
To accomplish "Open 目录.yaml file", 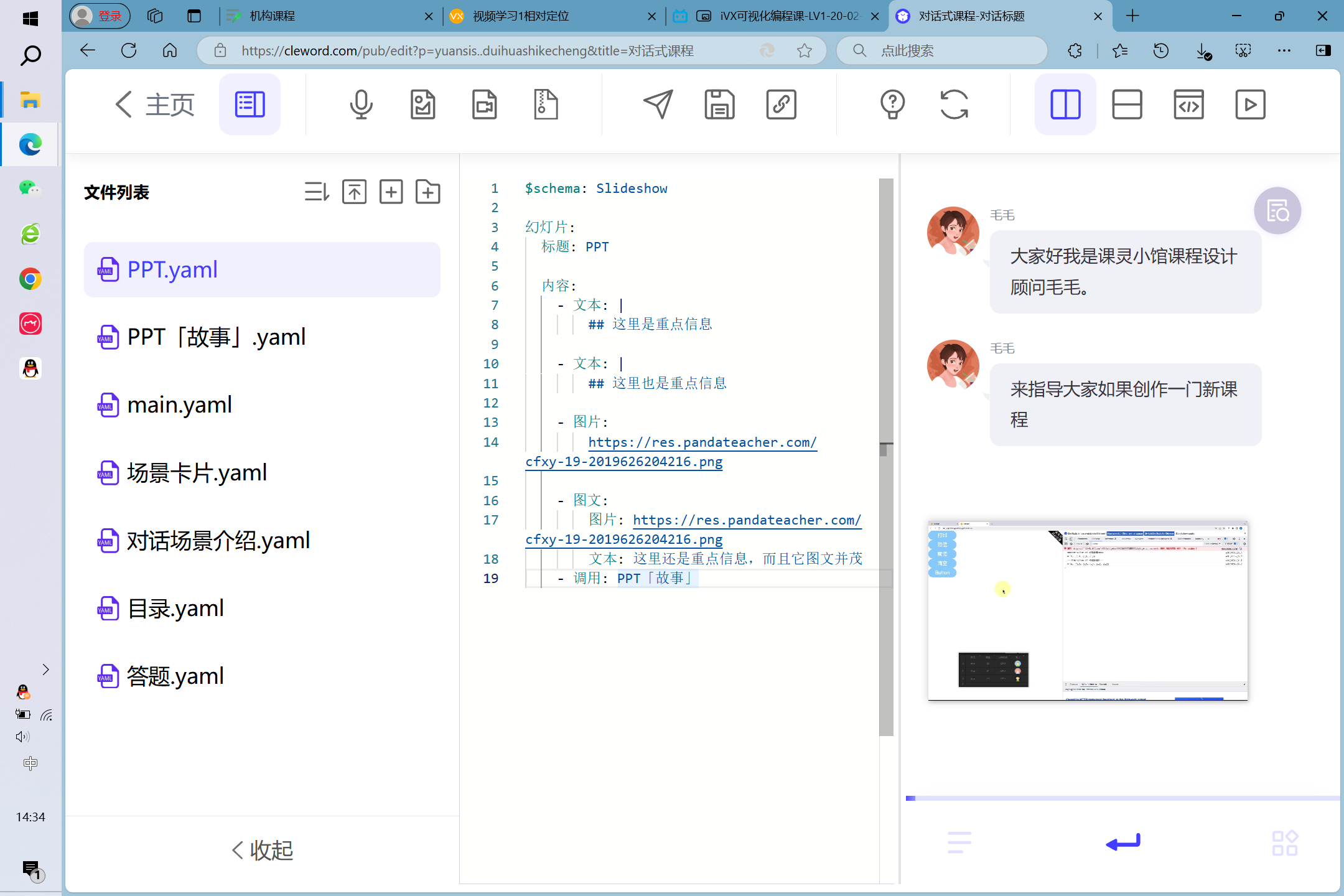I will (x=262, y=609).
